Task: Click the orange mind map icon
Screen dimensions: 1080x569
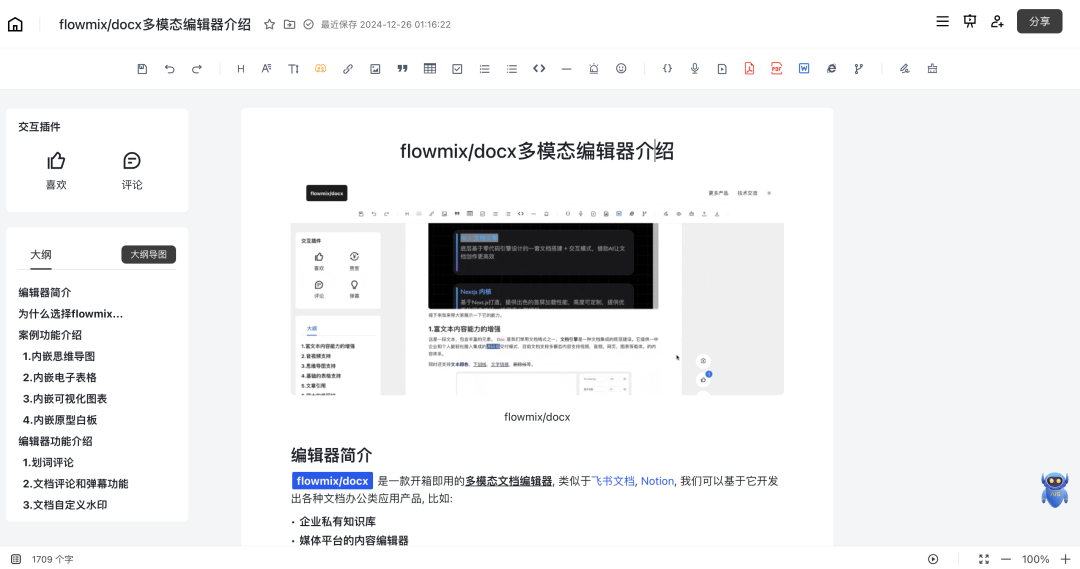Action: (x=320, y=69)
